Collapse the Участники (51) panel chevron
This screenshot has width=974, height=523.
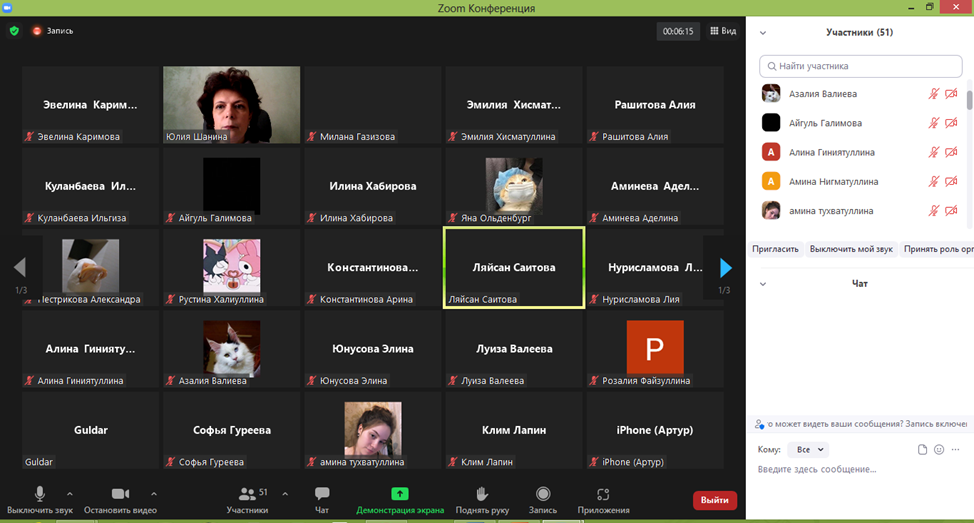point(763,33)
